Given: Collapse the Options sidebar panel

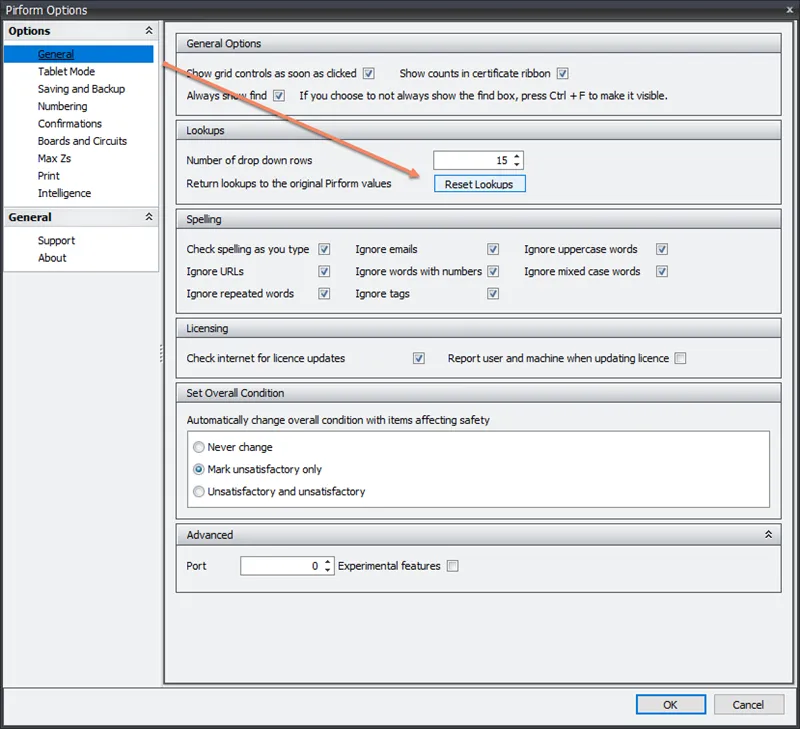Looking at the screenshot, I should click(148, 30).
